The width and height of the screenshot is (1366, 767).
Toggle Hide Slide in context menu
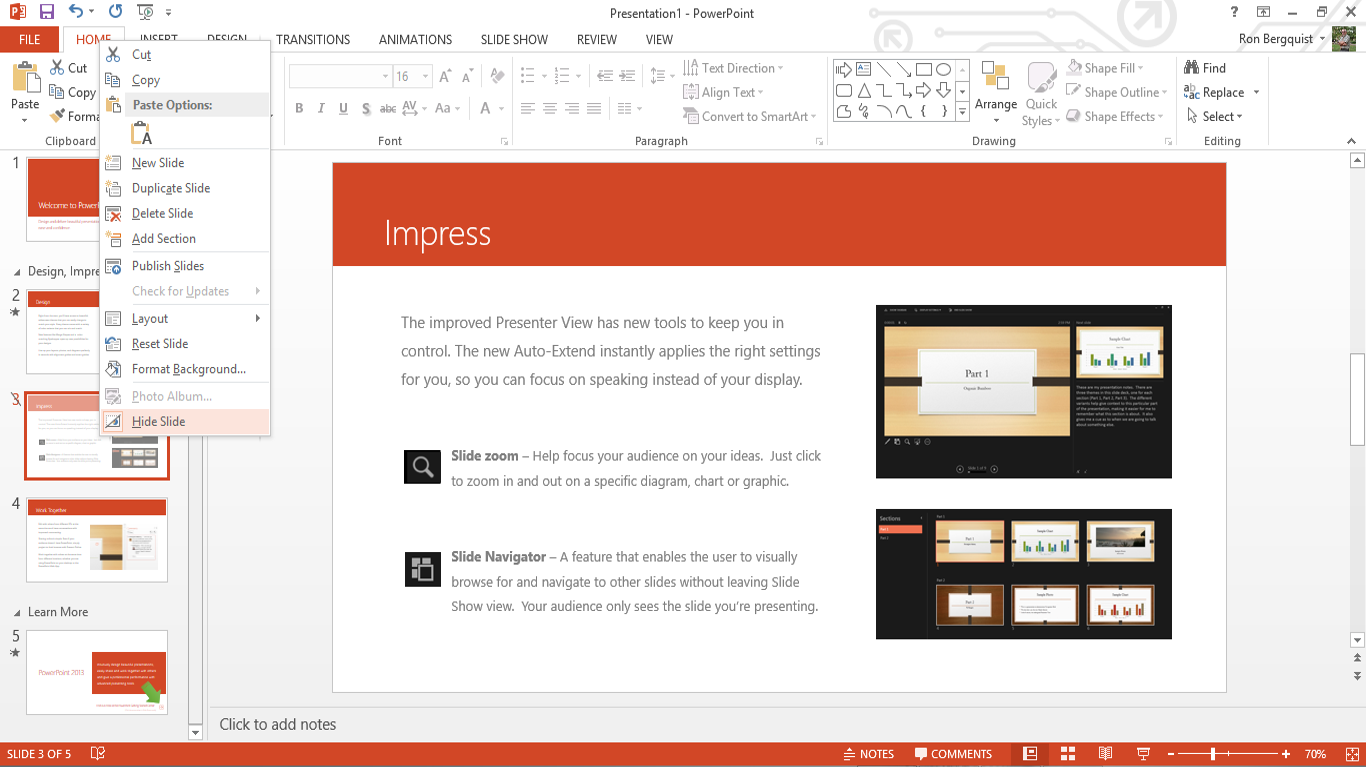pyautogui.click(x=159, y=422)
